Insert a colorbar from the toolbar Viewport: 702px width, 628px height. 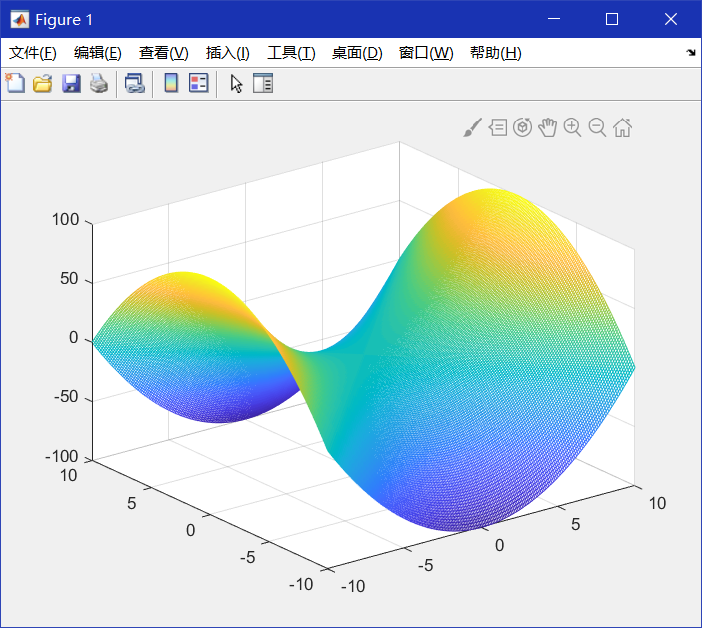pyautogui.click(x=171, y=83)
